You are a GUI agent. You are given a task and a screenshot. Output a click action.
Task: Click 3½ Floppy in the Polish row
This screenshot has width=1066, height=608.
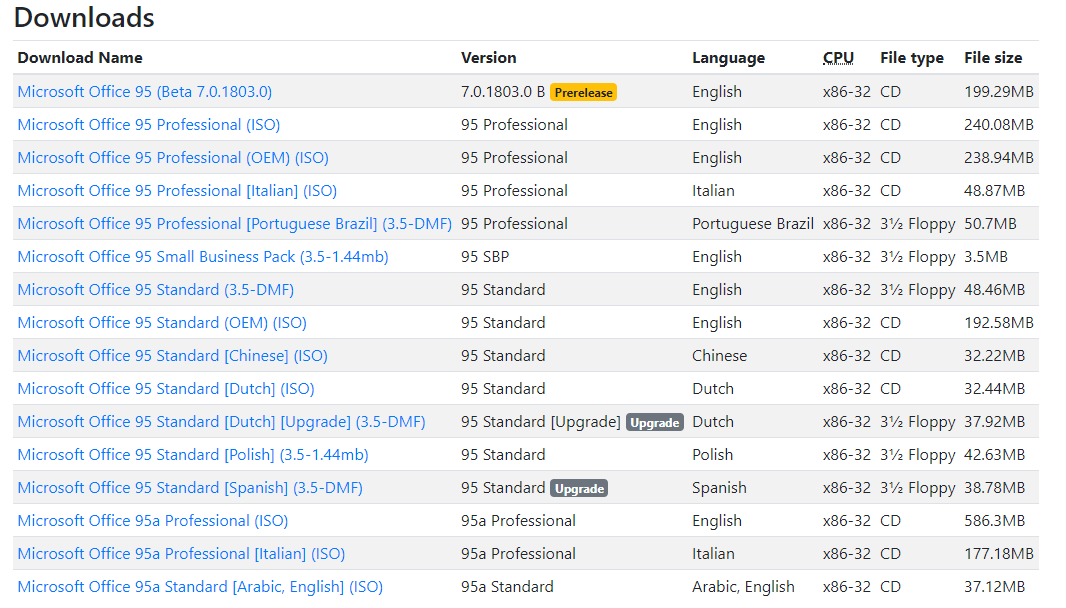918,455
